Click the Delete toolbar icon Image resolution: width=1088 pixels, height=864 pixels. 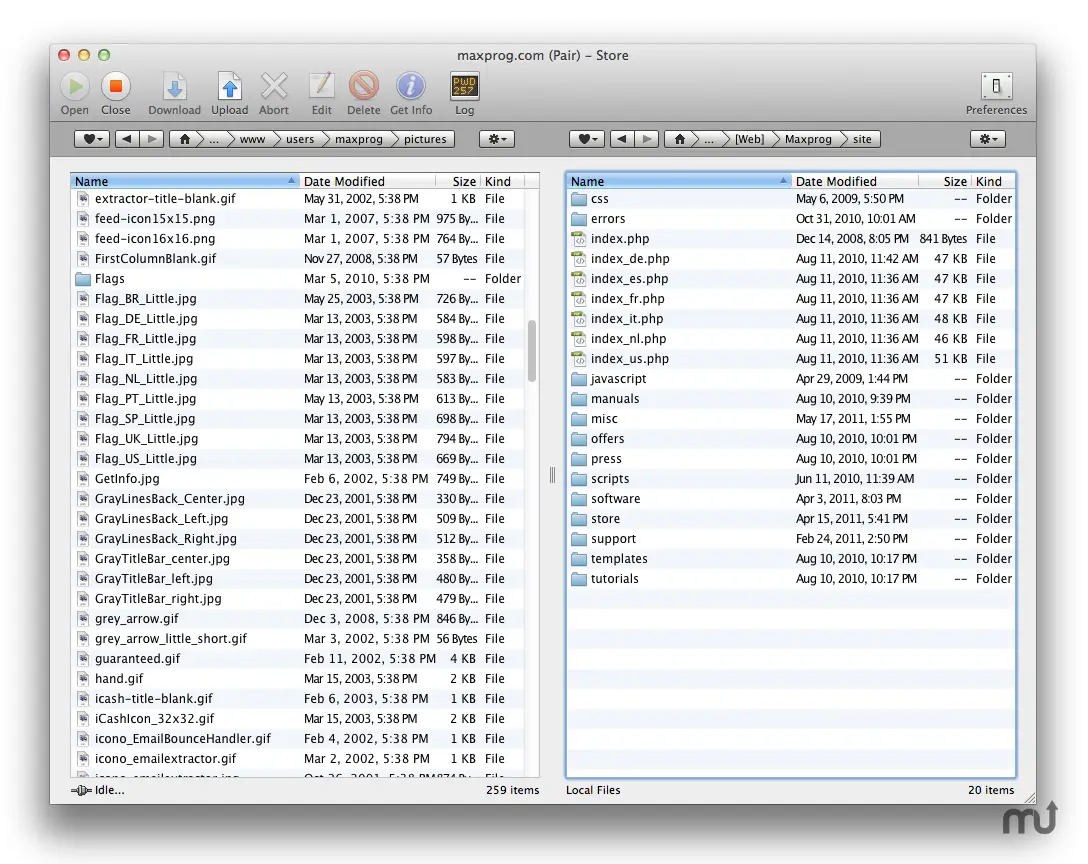click(364, 87)
